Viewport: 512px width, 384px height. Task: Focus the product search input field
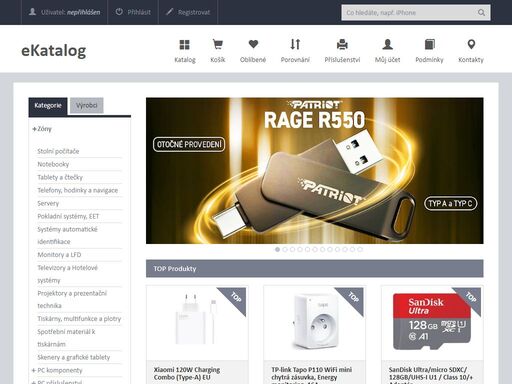point(409,13)
